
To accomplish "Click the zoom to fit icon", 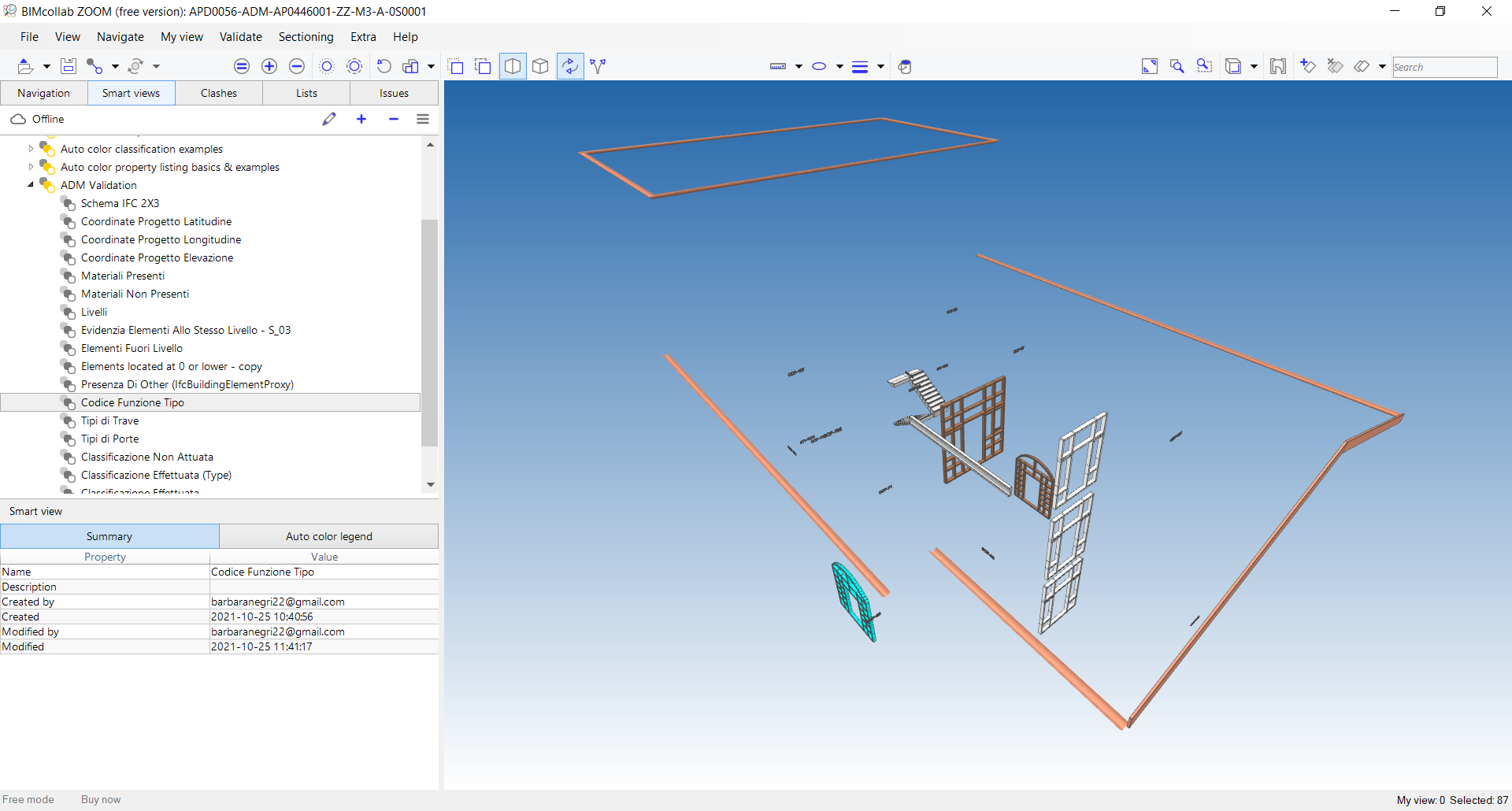I will pyautogui.click(x=1150, y=66).
